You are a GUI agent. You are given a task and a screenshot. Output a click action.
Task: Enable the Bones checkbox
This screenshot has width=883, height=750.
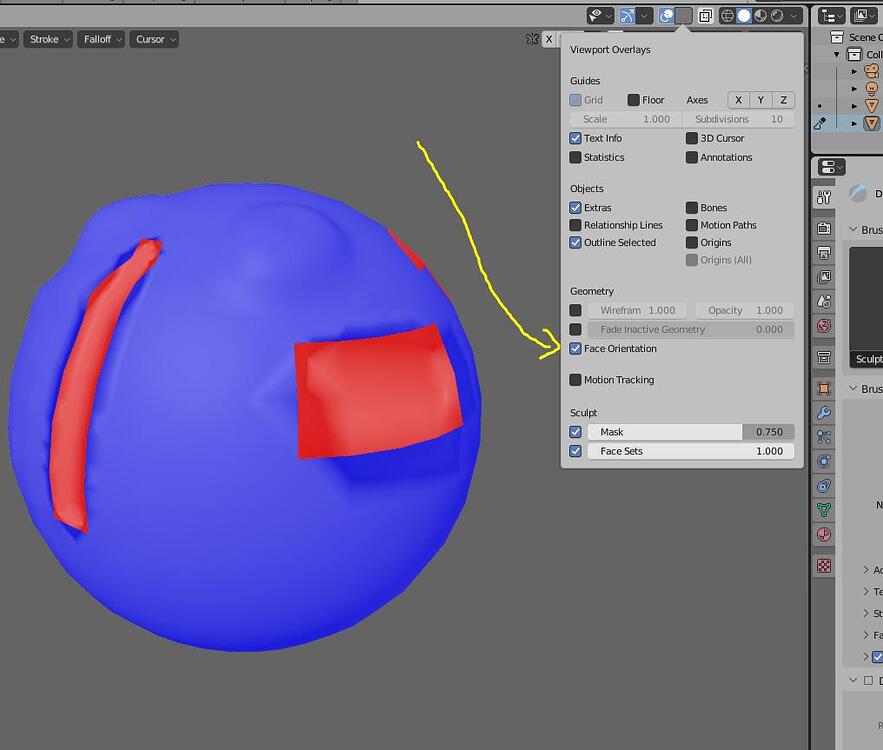(692, 207)
